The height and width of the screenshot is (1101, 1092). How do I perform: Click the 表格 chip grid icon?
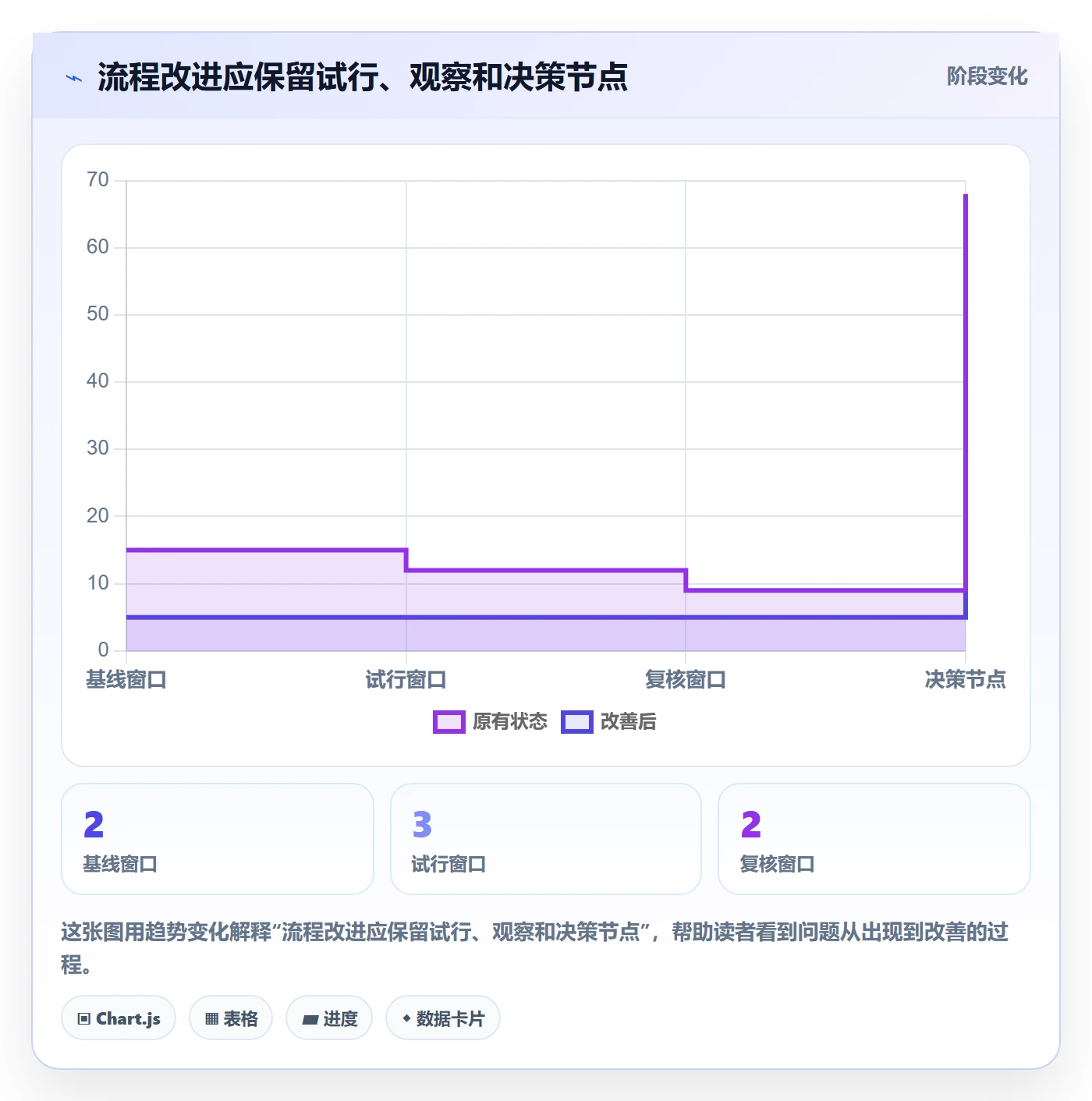click(211, 1018)
